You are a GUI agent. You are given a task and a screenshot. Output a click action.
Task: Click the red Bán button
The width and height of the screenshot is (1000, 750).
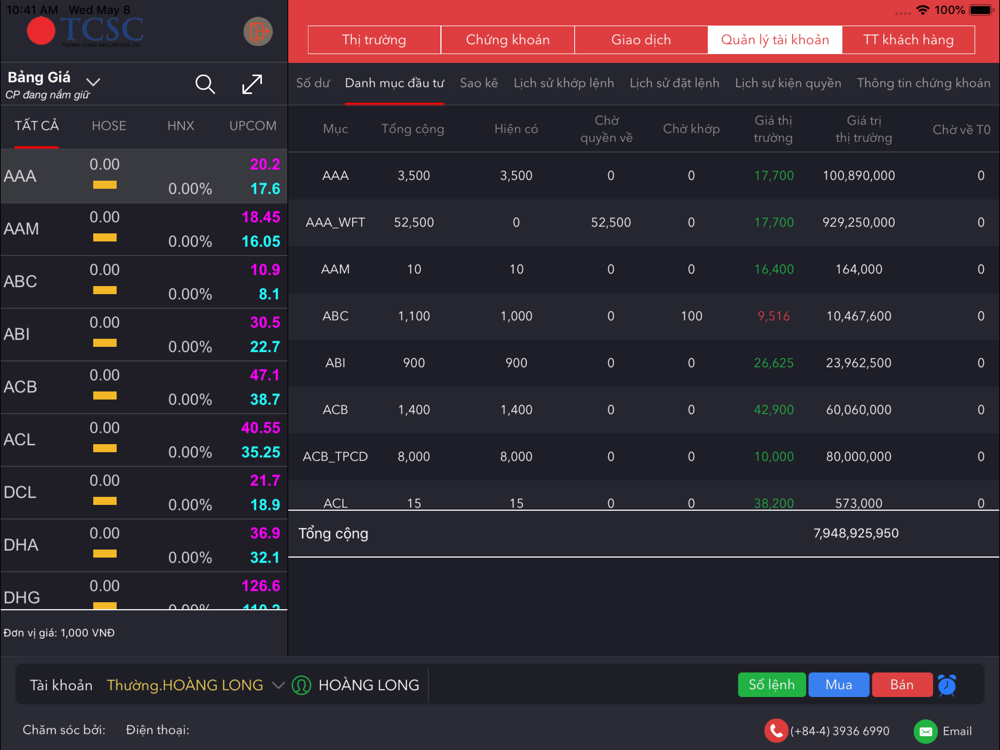click(902, 685)
